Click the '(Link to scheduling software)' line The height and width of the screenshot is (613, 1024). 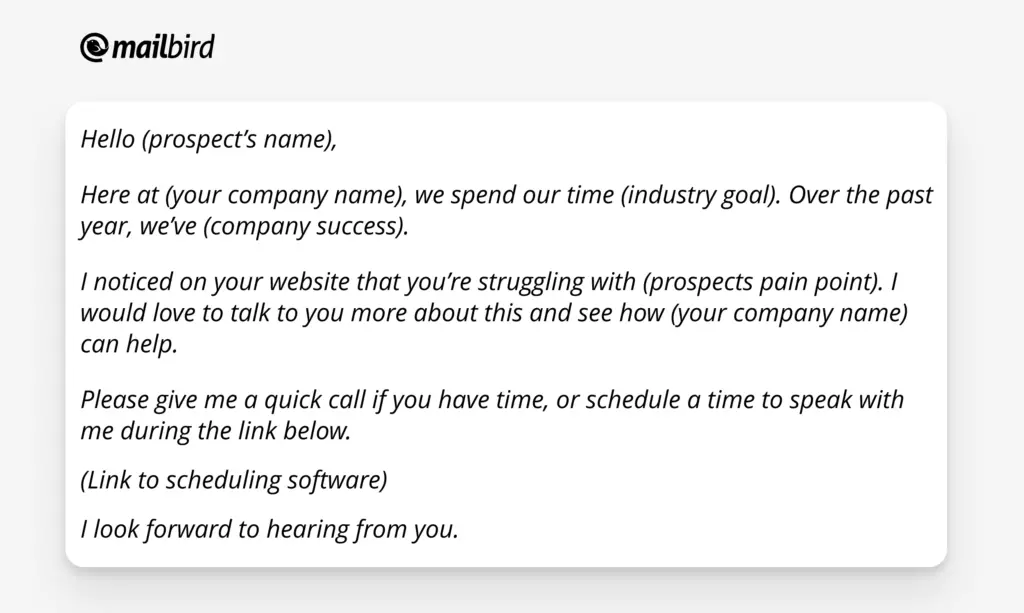tap(234, 480)
